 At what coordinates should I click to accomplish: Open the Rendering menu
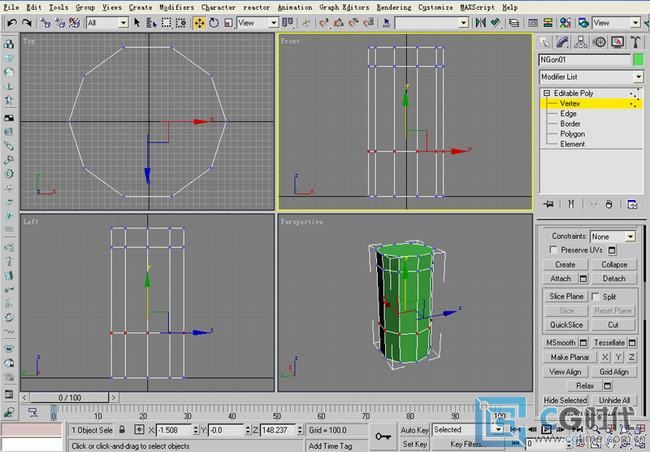394,7
